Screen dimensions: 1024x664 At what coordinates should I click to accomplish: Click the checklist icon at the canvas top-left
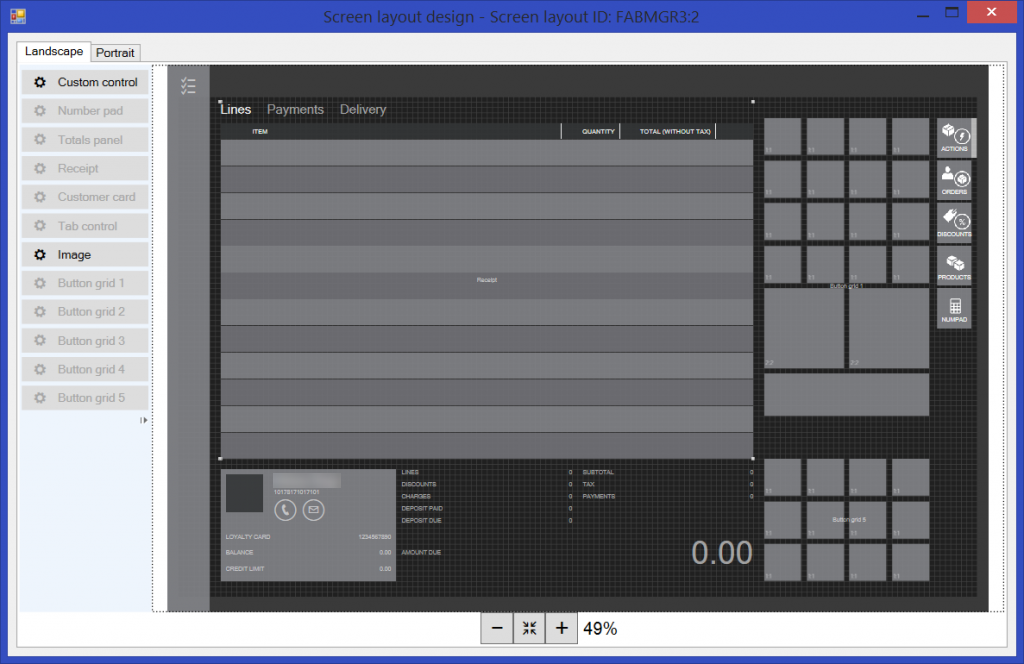188,86
